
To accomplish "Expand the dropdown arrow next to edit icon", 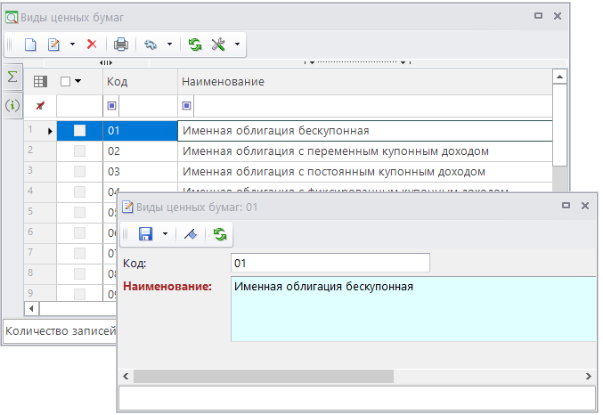I will 72,45.
